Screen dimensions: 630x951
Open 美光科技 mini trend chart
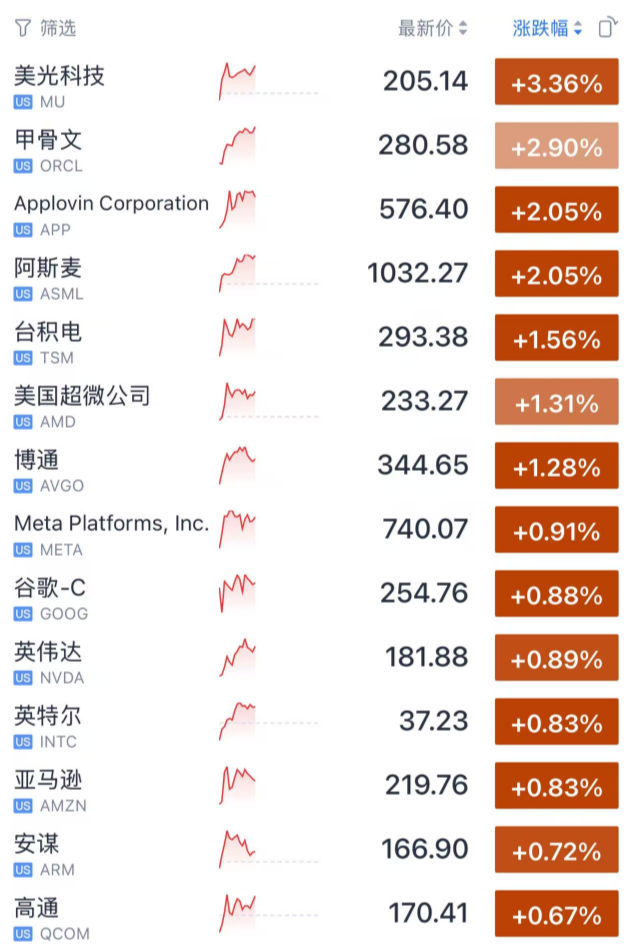coord(238,82)
